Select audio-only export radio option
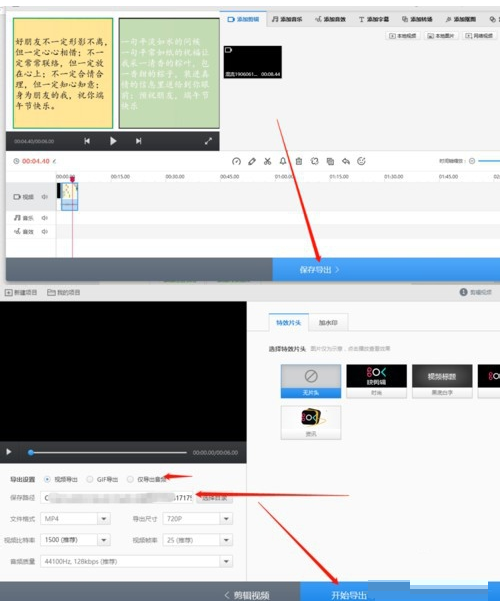This screenshot has height=601, width=500. tap(130, 479)
